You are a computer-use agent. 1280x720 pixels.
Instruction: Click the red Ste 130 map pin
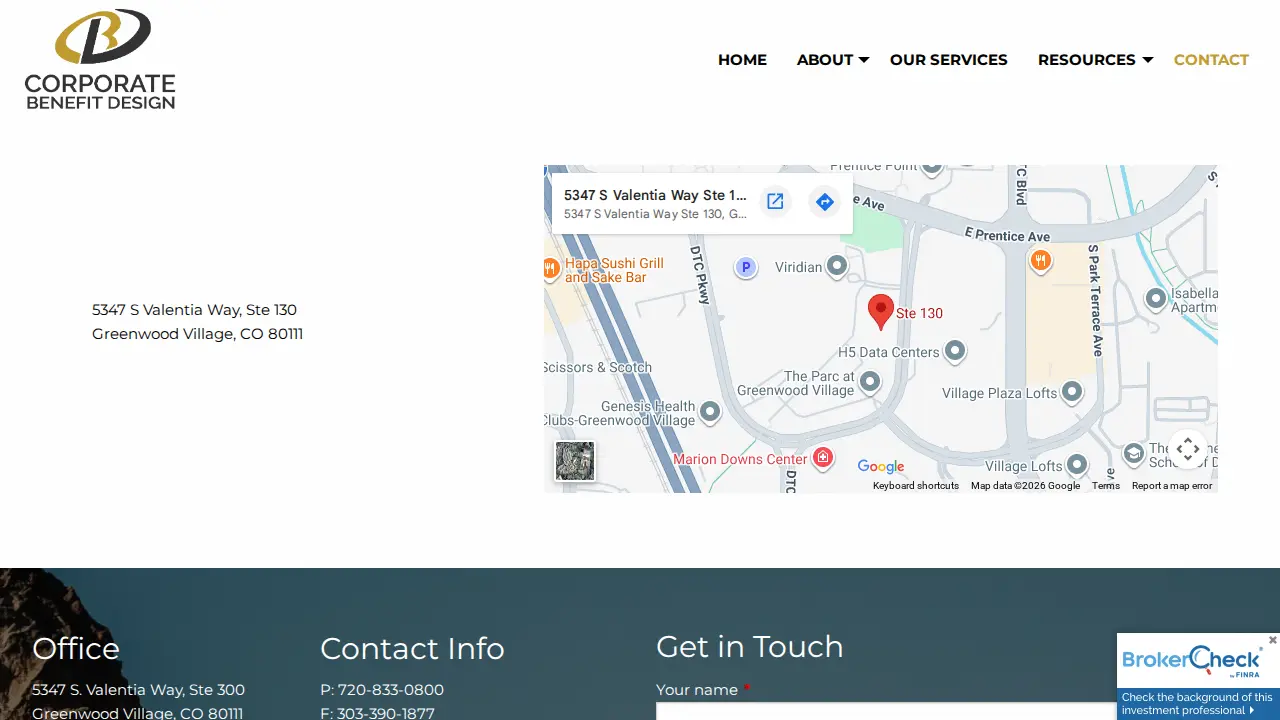[880, 312]
